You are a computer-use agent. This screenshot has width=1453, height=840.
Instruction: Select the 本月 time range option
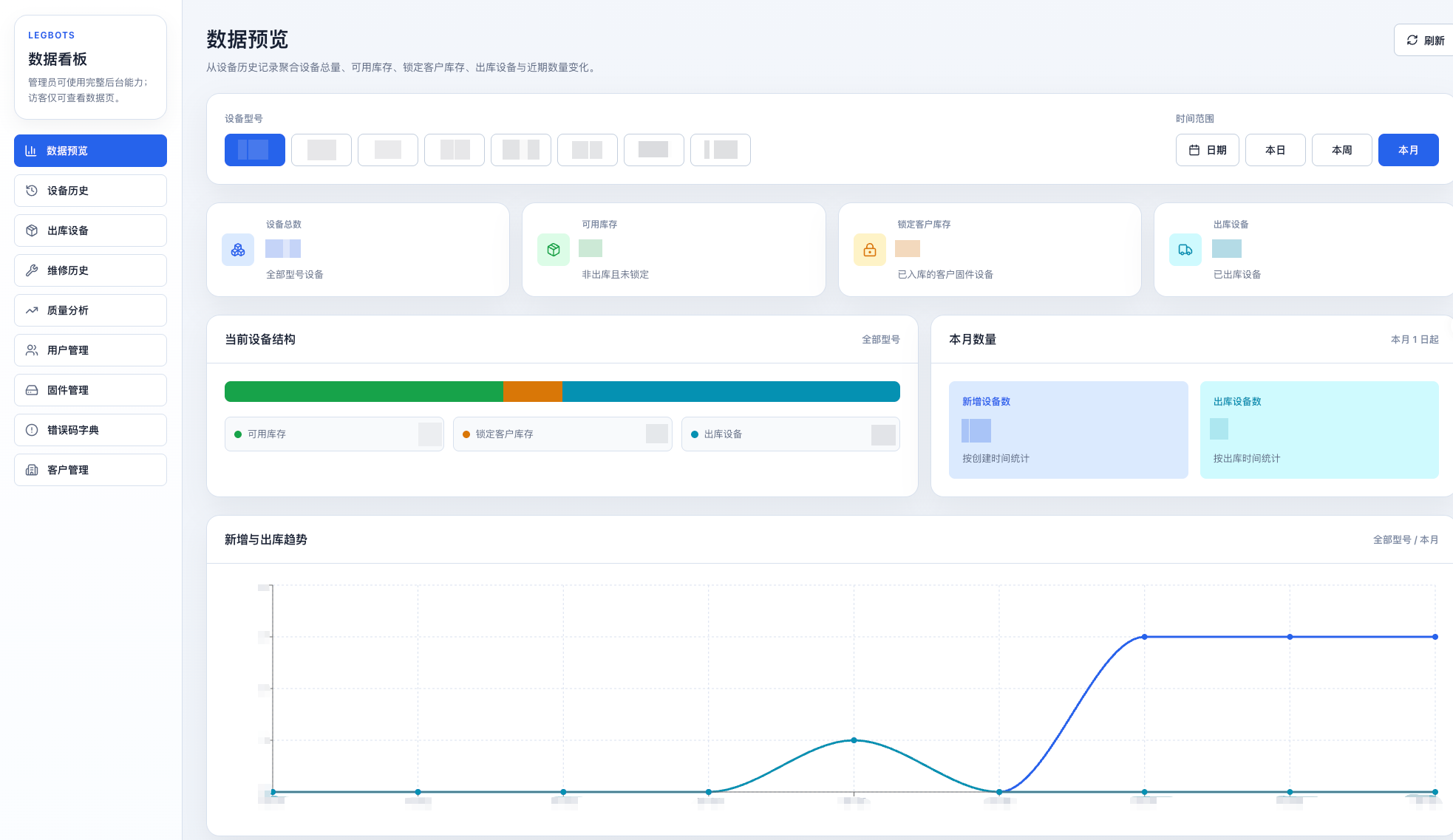click(1409, 150)
